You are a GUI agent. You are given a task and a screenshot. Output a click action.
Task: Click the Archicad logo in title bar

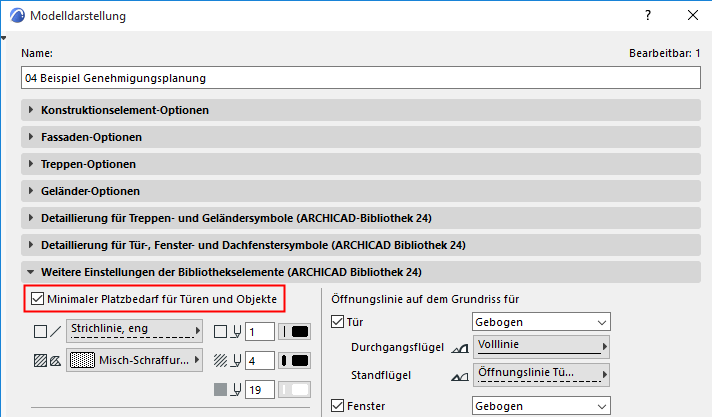pos(17,15)
